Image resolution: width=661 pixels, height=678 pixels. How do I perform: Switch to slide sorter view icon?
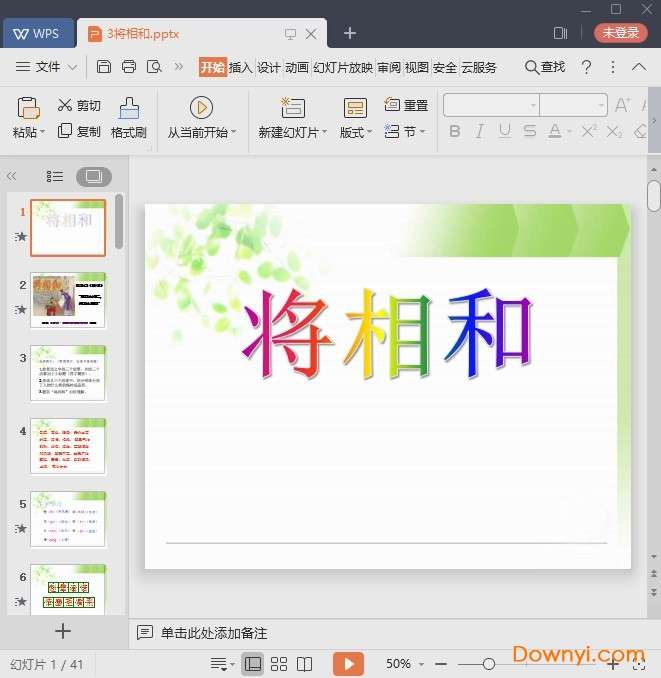(279, 664)
